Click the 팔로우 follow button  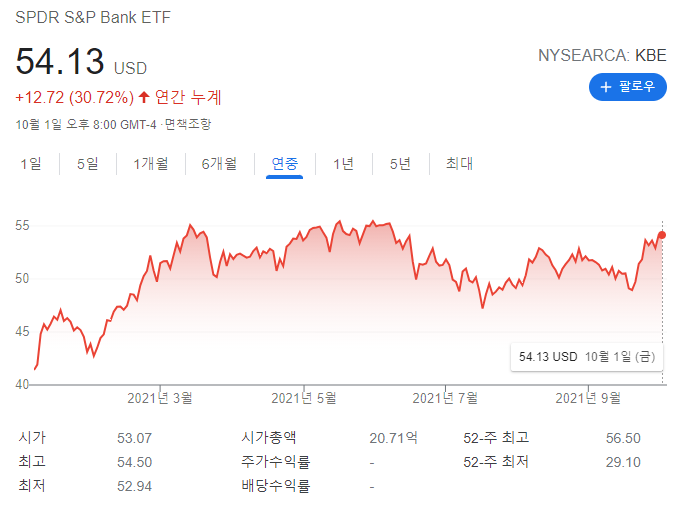627,87
